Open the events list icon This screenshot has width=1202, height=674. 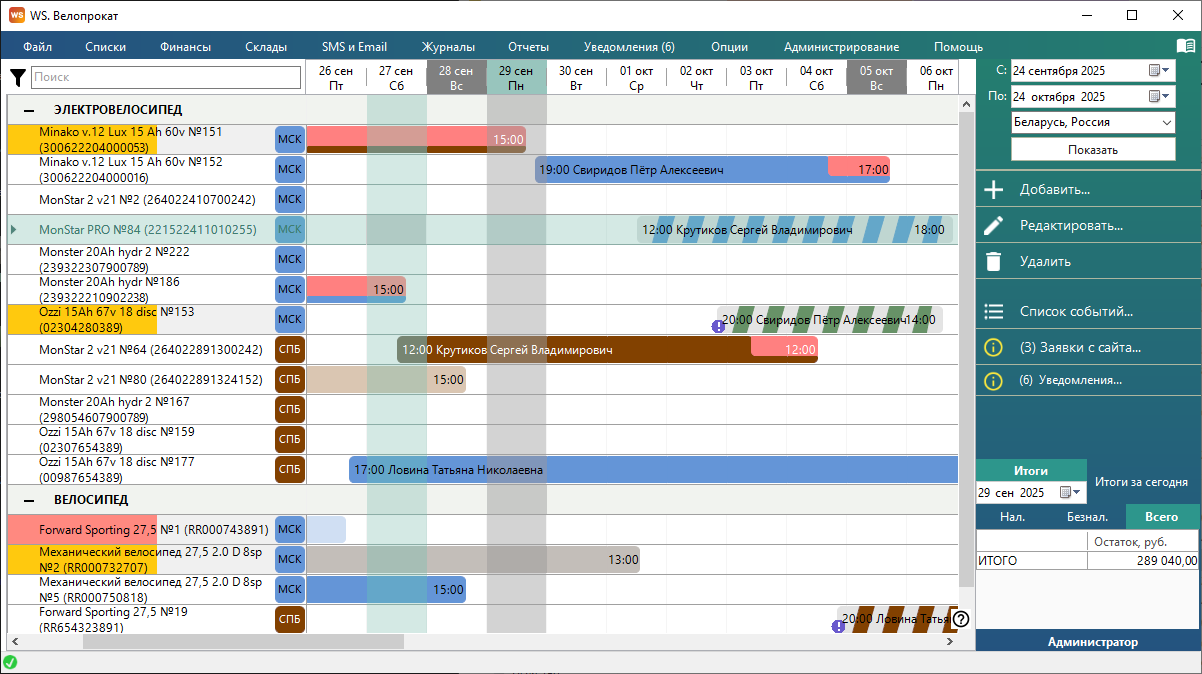click(x=993, y=311)
